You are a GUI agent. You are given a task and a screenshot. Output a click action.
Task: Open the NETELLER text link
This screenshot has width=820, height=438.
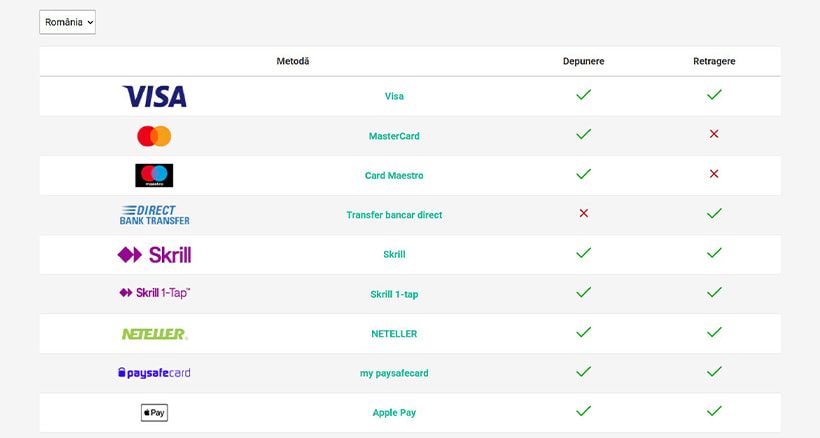(394, 333)
